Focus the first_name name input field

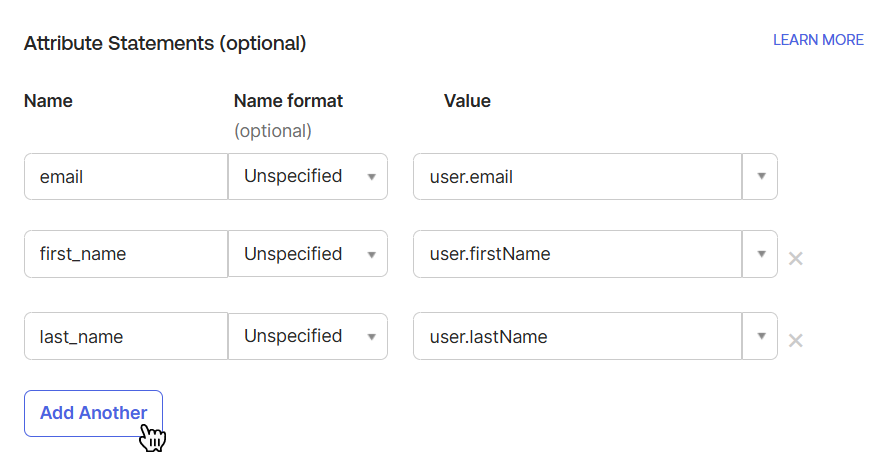[x=126, y=255]
